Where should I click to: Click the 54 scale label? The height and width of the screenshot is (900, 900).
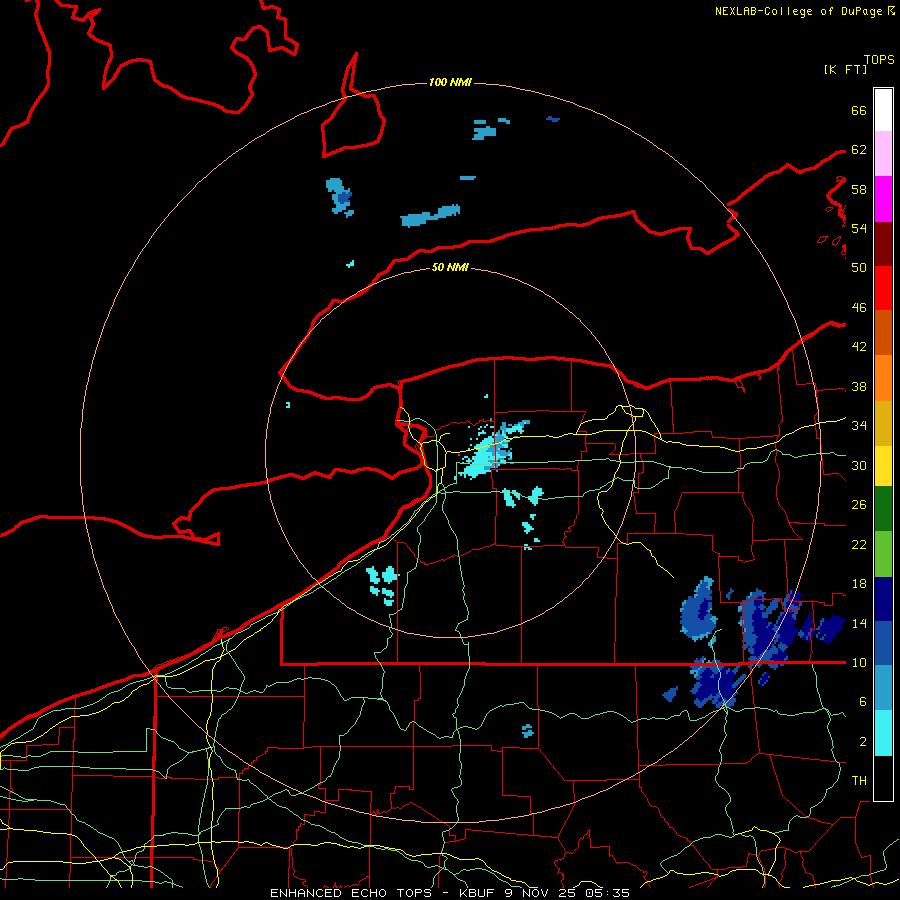coord(859,228)
